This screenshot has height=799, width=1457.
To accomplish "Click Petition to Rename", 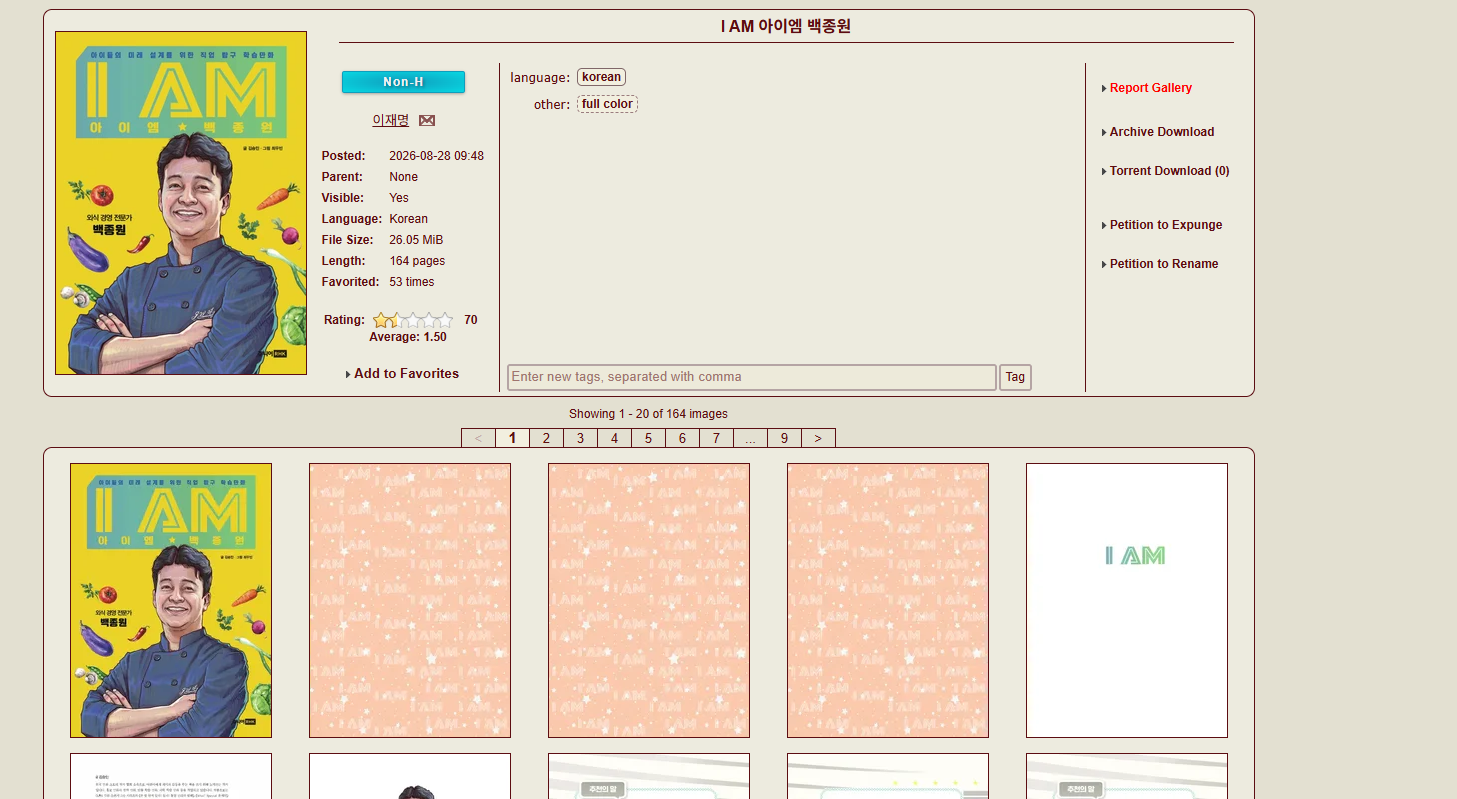I will (x=1164, y=264).
